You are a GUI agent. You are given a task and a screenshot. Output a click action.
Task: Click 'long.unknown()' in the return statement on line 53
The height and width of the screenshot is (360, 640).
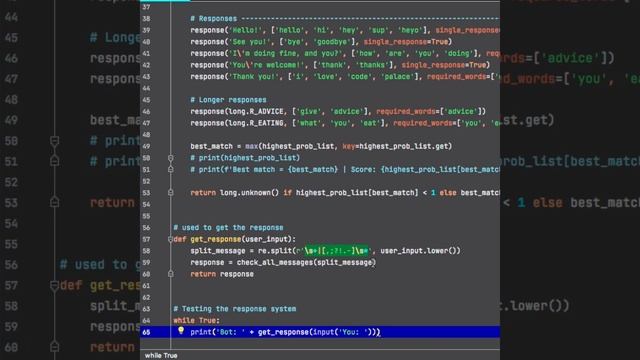pyautogui.click(x=249, y=193)
